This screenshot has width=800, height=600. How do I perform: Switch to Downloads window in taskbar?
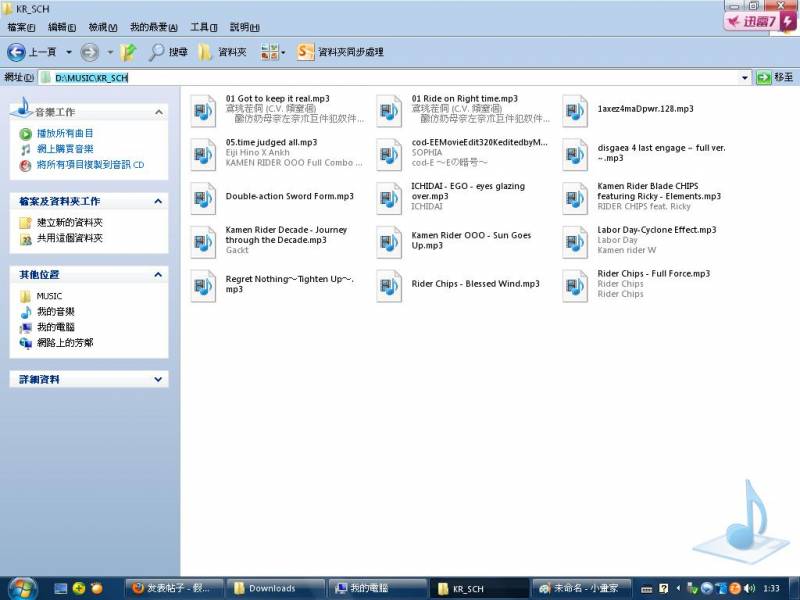tap(272, 588)
